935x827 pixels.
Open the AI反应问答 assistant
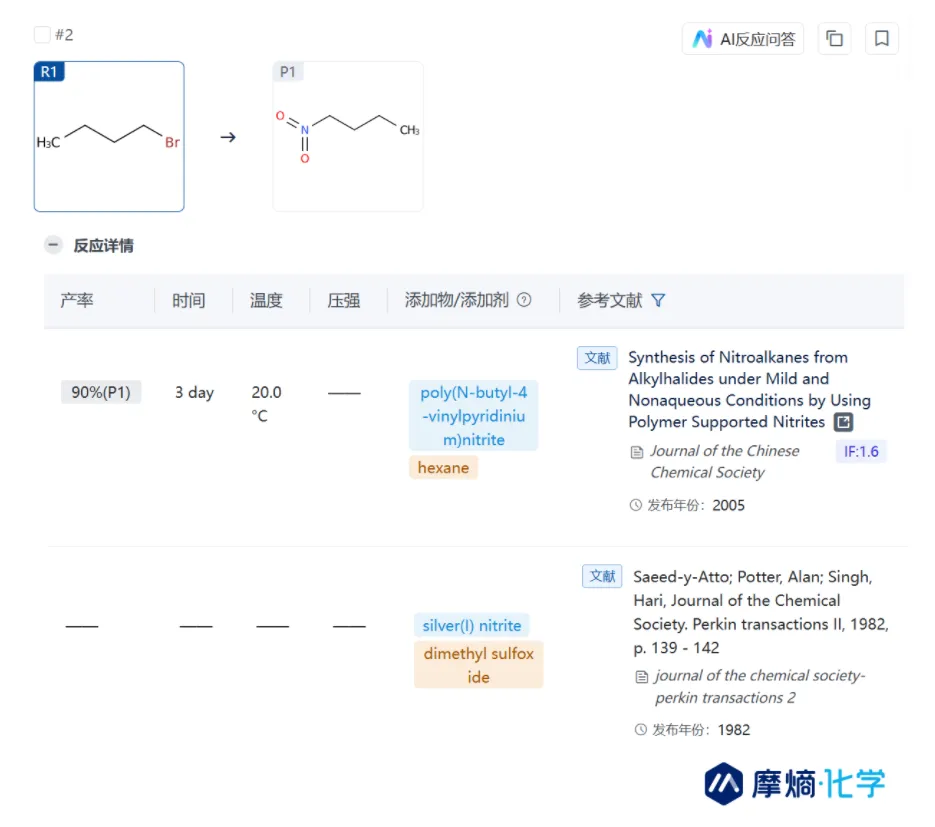click(x=744, y=39)
